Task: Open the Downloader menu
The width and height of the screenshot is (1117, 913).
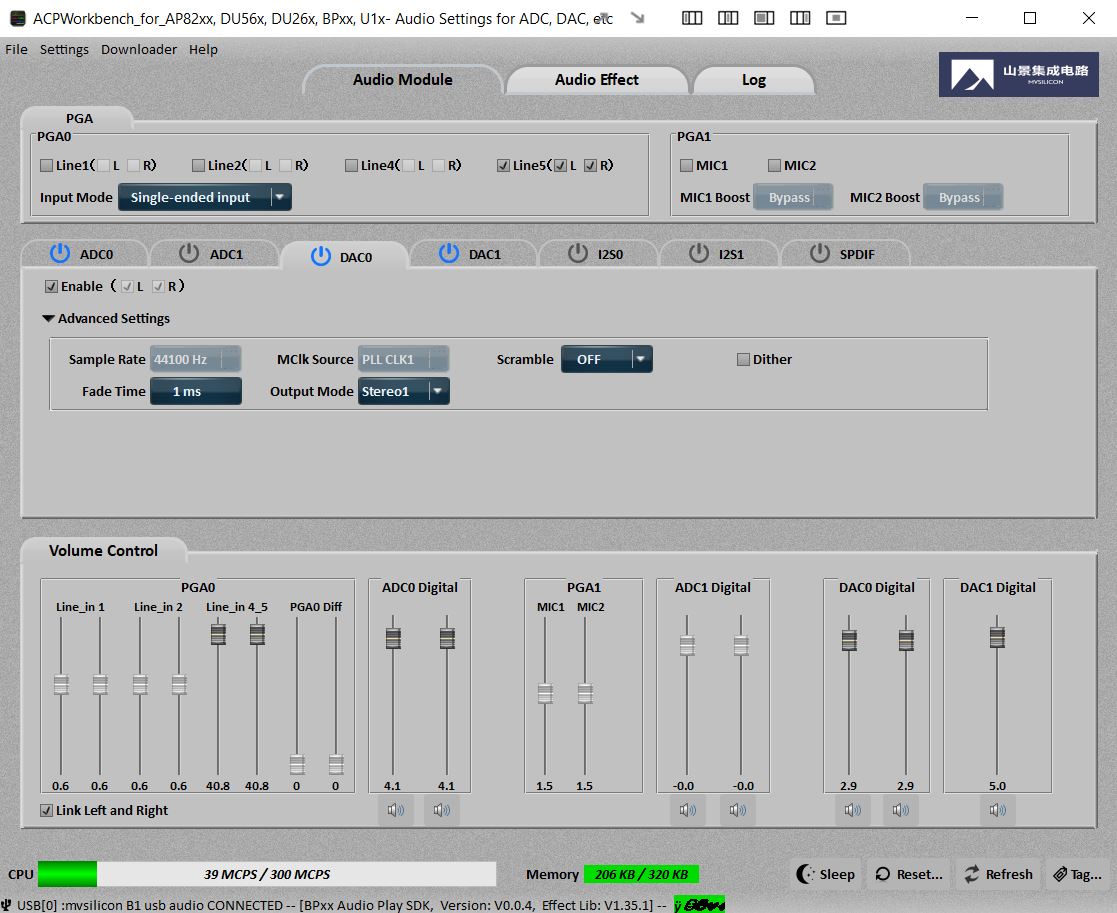Action: pos(139,49)
